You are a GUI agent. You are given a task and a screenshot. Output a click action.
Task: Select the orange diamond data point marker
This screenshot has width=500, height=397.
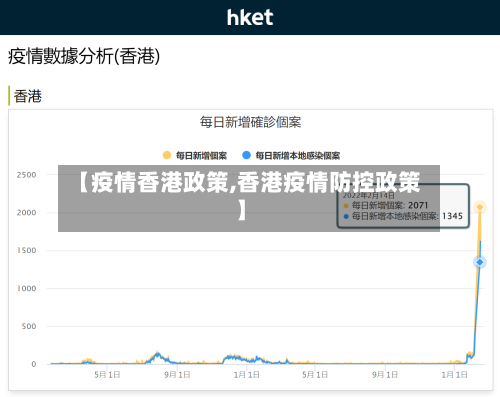click(x=480, y=207)
